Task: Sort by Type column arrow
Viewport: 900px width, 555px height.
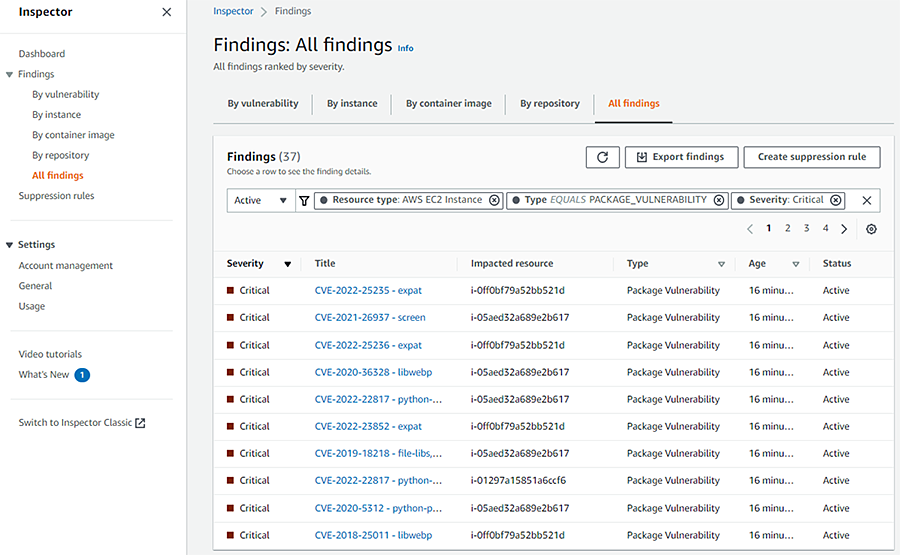Action: pos(721,264)
